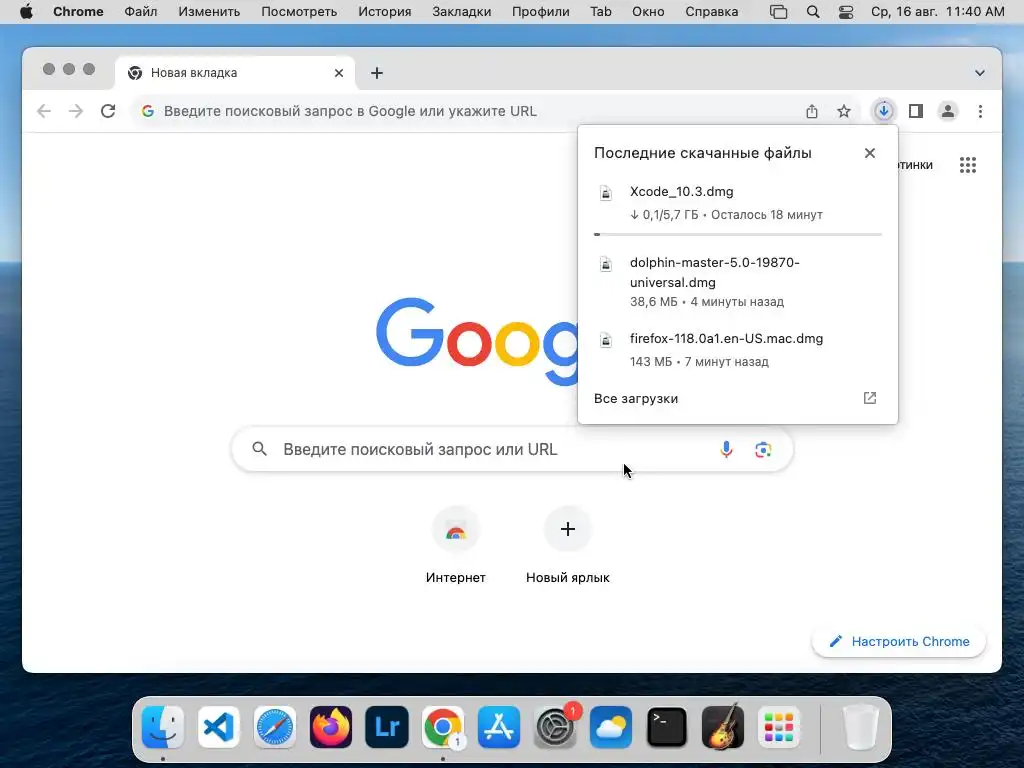Launch Lightroom from the Dock
The height and width of the screenshot is (768, 1024).
(x=387, y=727)
